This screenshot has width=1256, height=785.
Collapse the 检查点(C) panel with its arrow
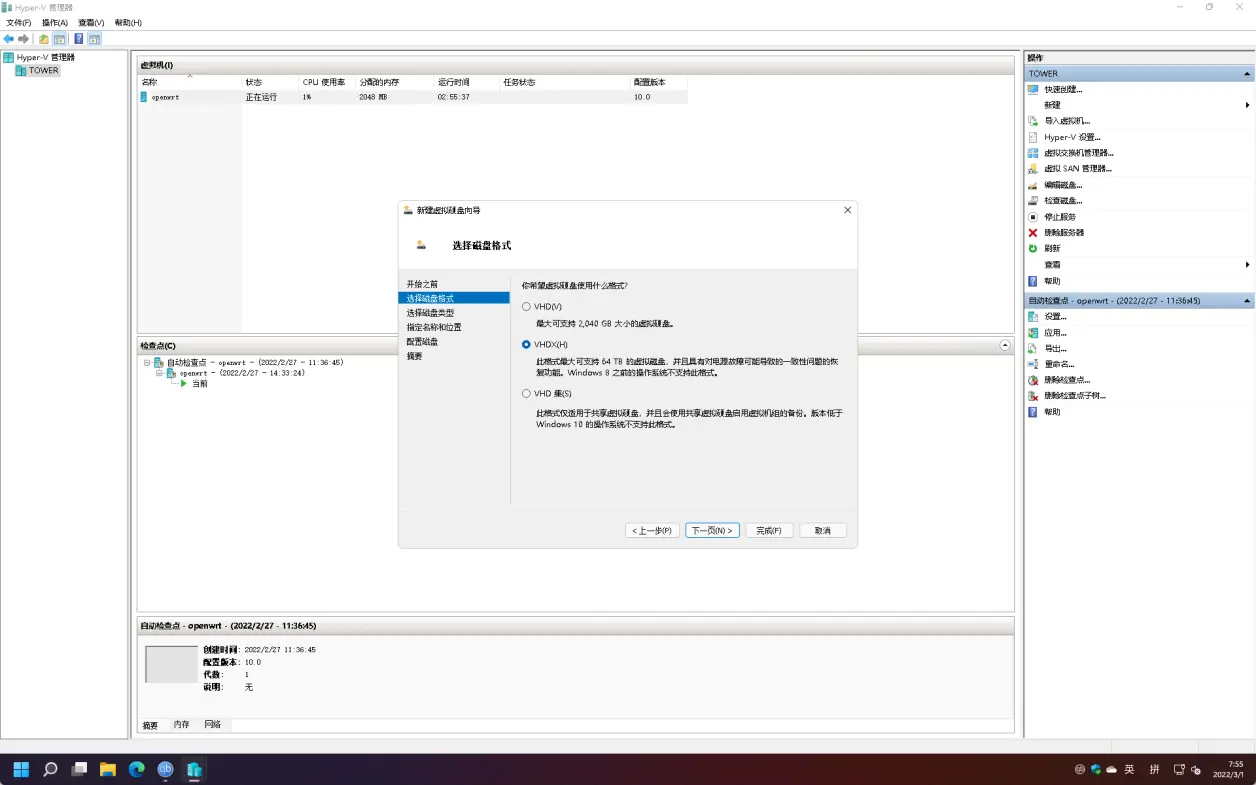[1005, 345]
